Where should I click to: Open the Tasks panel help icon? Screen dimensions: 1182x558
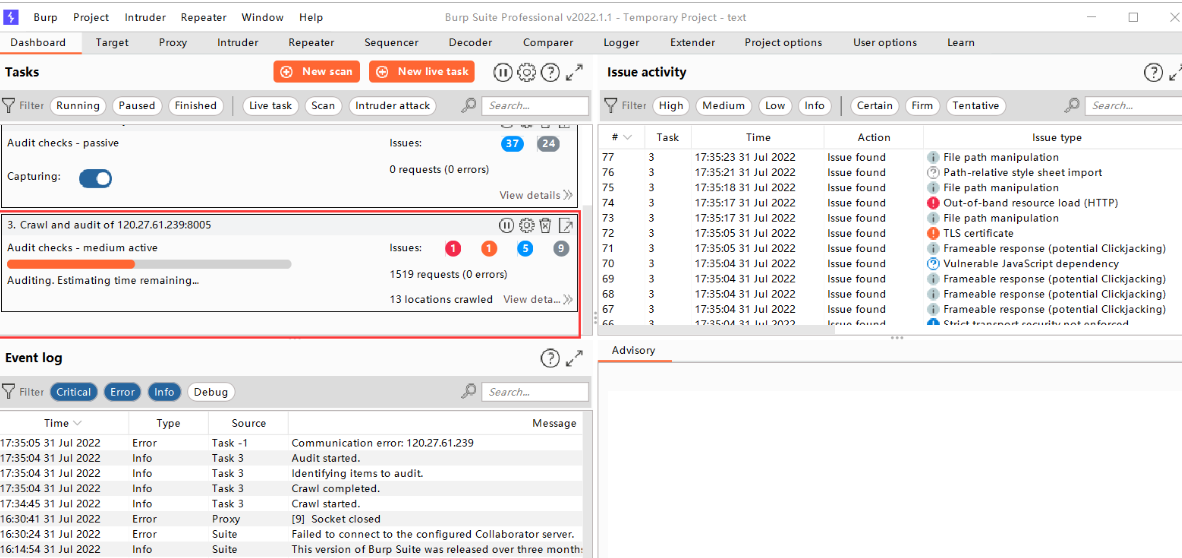coord(550,72)
